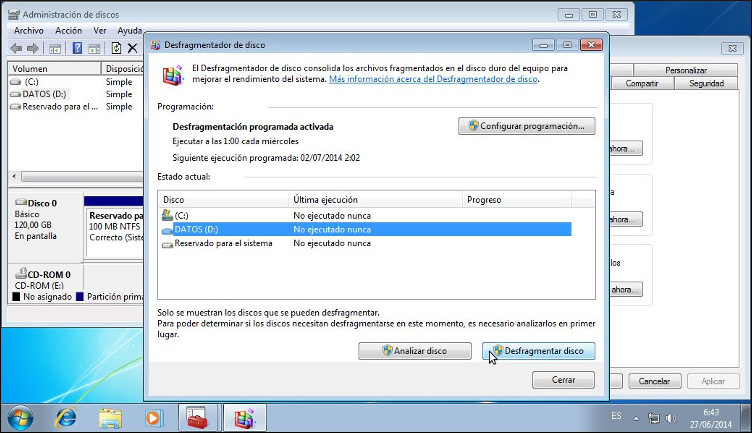Viewport: 752px width, 433px height.
Task: Click Cancelar in the properties window
Action: (x=654, y=381)
